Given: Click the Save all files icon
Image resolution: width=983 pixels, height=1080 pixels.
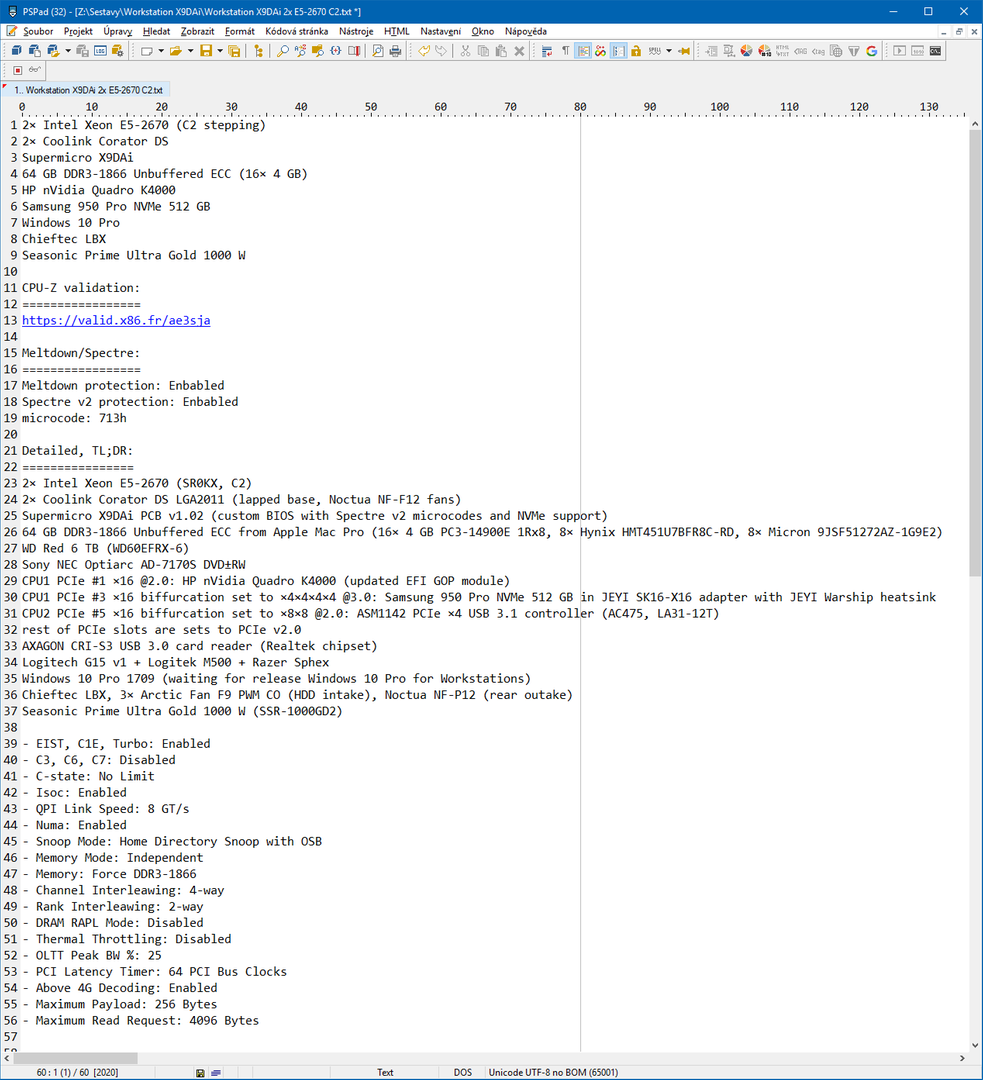Looking at the screenshot, I should point(234,51).
